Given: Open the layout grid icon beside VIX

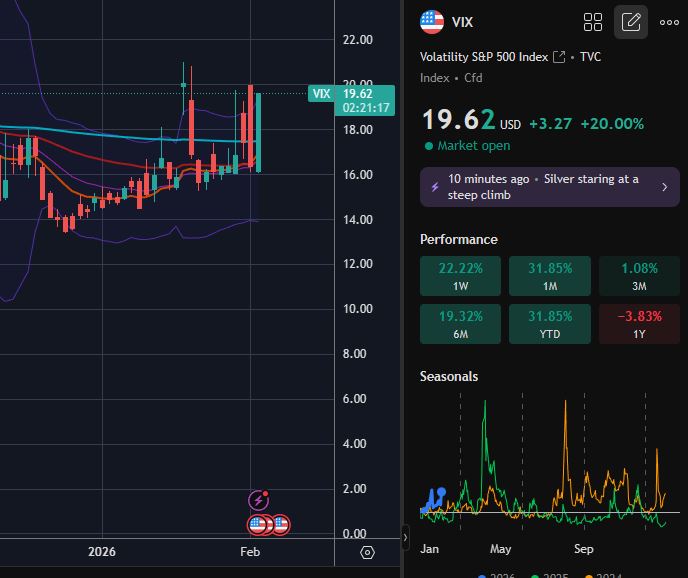Looking at the screenshot, I should [x=593, y=22].
